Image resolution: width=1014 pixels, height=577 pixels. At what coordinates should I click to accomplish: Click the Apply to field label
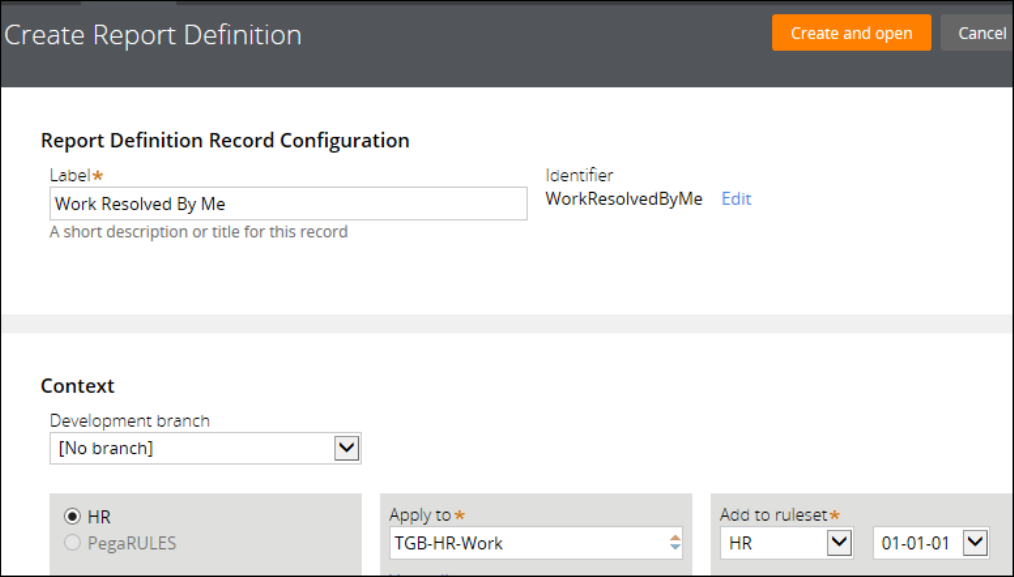point(420,515)
